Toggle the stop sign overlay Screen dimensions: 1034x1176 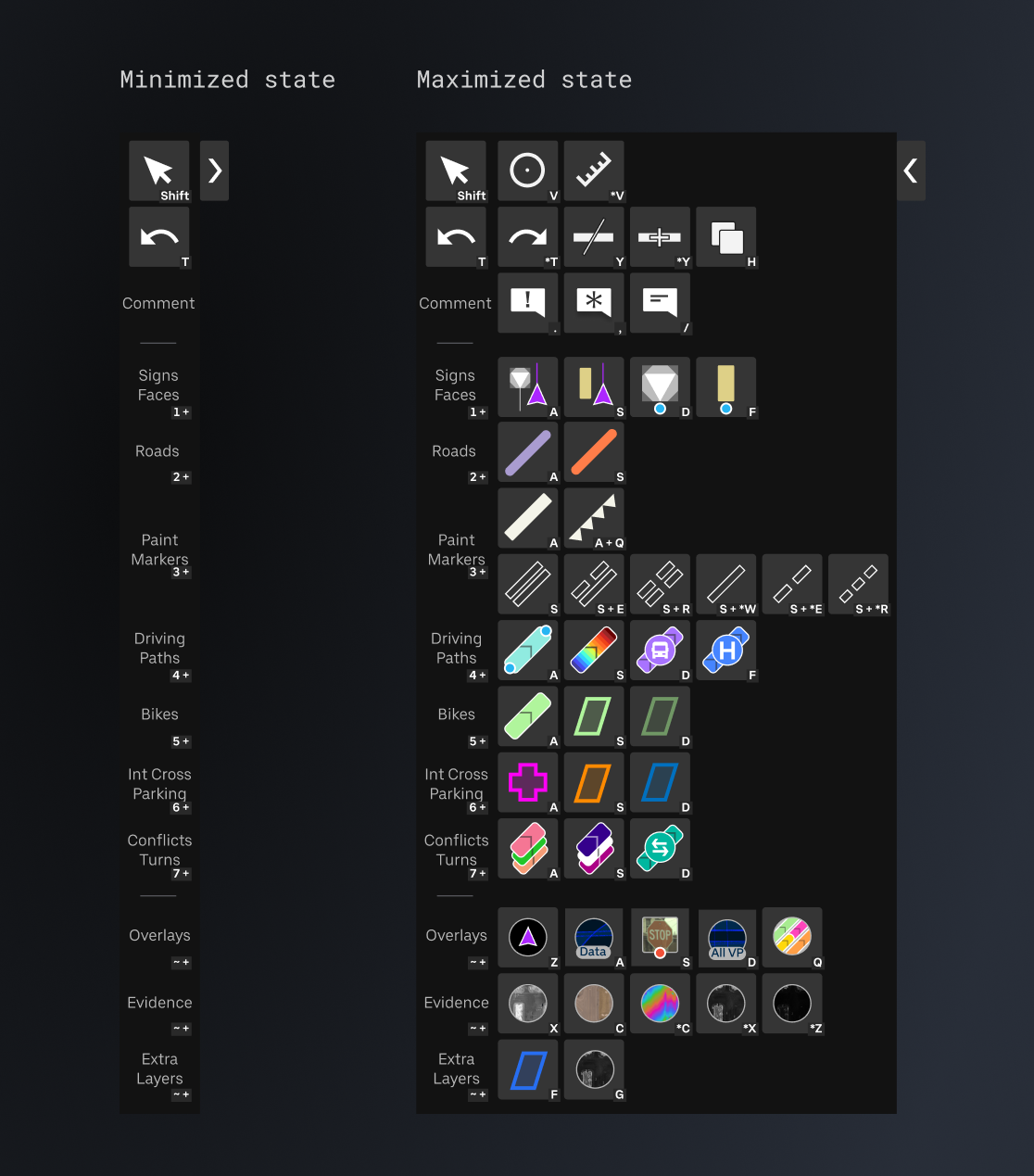click(x=660, y=937)
